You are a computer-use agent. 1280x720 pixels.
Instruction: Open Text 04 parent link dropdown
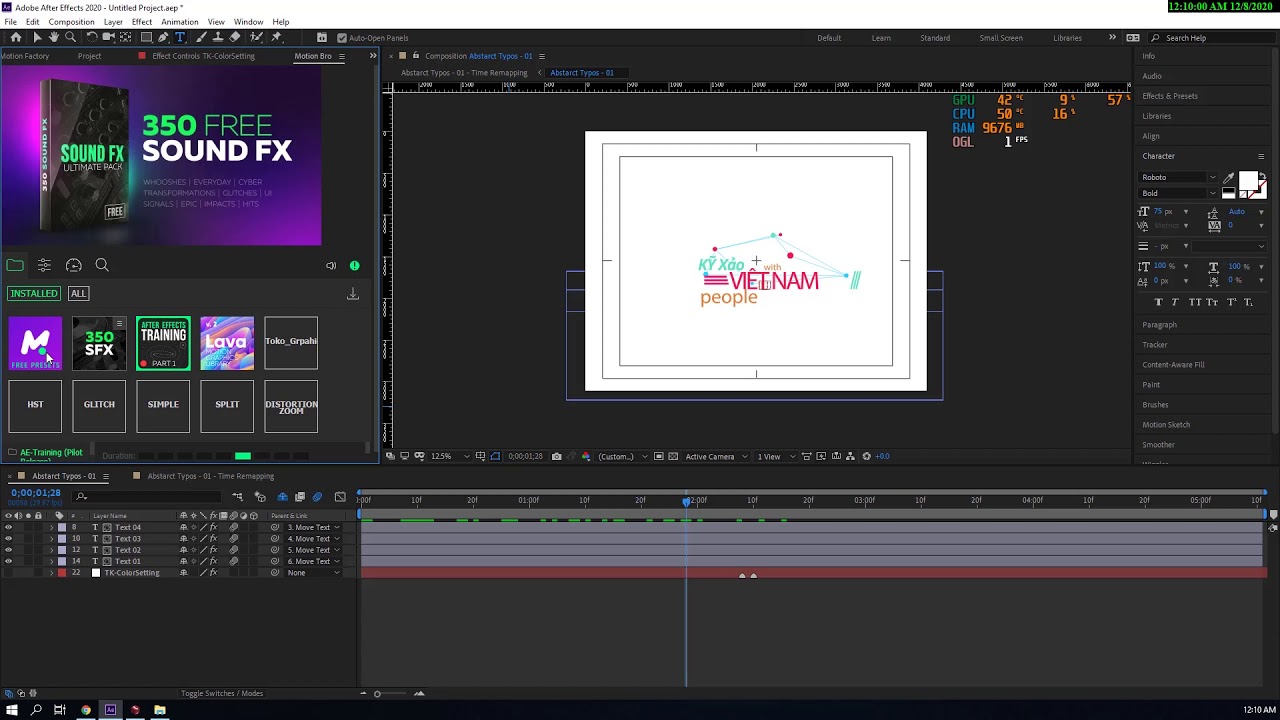click(x=311, y=527)
